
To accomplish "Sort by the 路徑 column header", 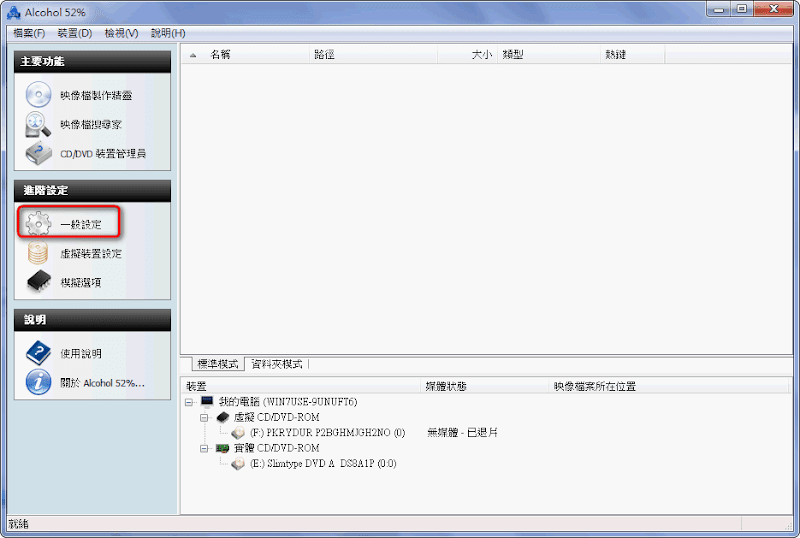I will 373,55.
